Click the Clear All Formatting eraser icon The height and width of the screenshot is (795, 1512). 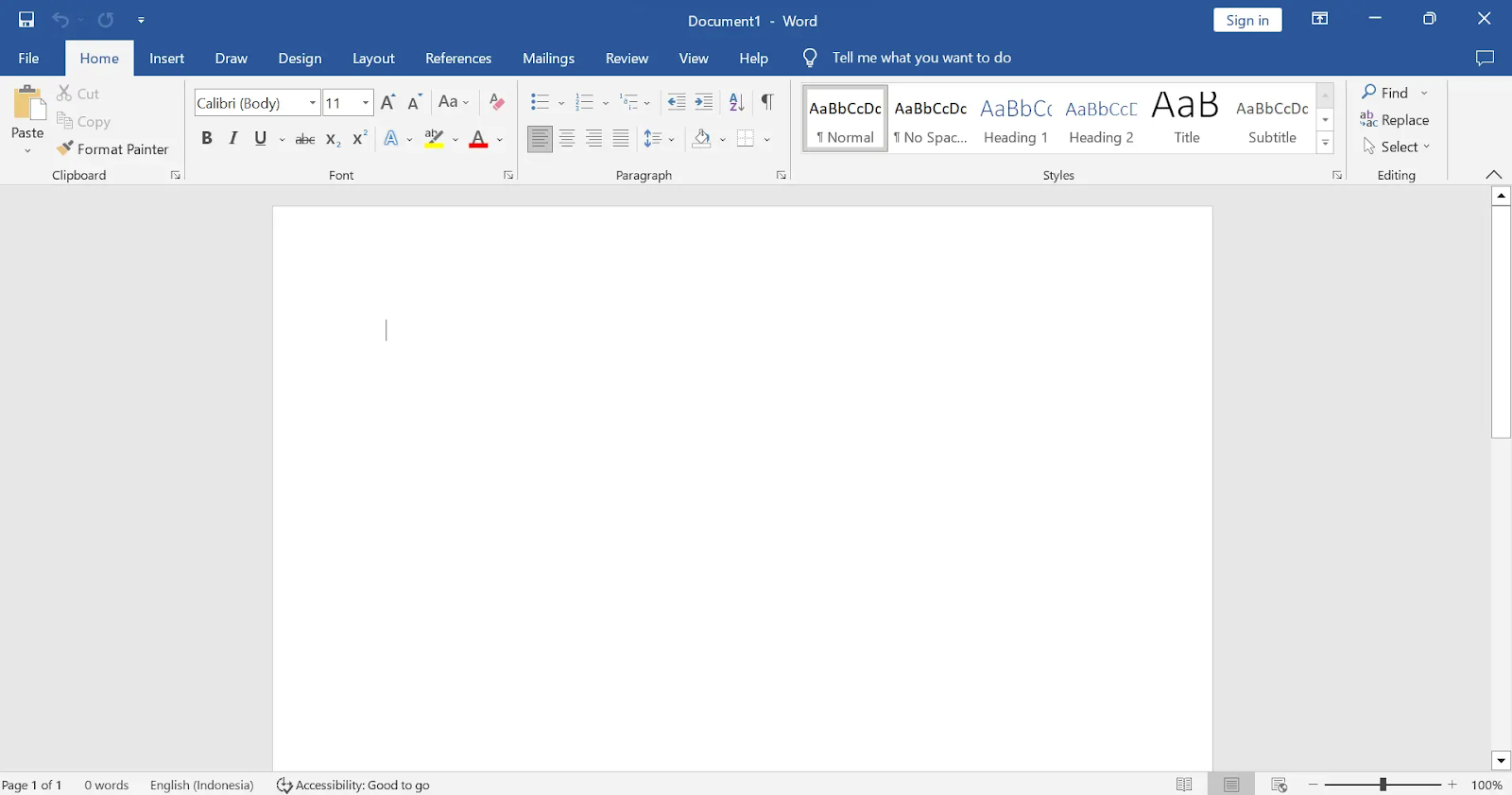click(497, 102)
